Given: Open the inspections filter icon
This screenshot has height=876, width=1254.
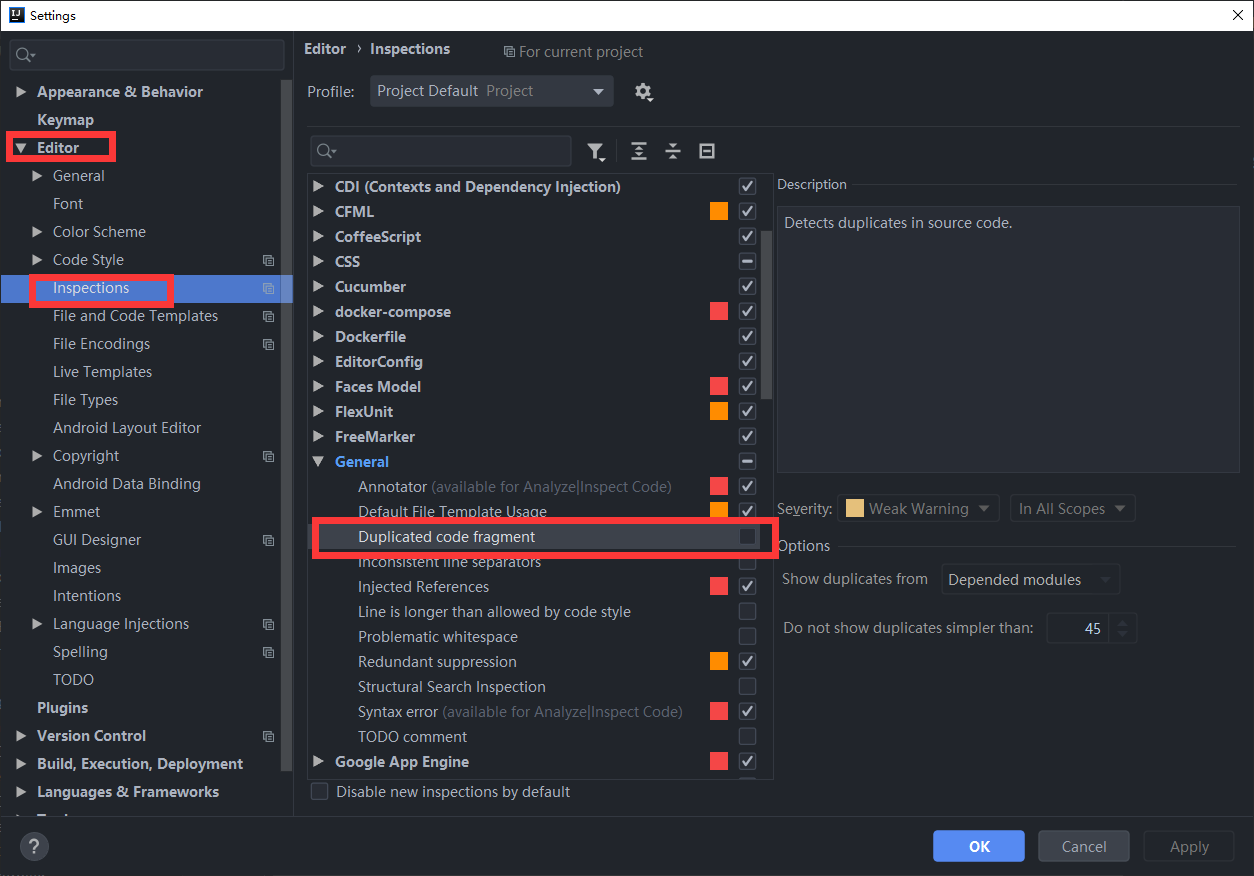Looking at the screenshot, I should pos(597,151).
